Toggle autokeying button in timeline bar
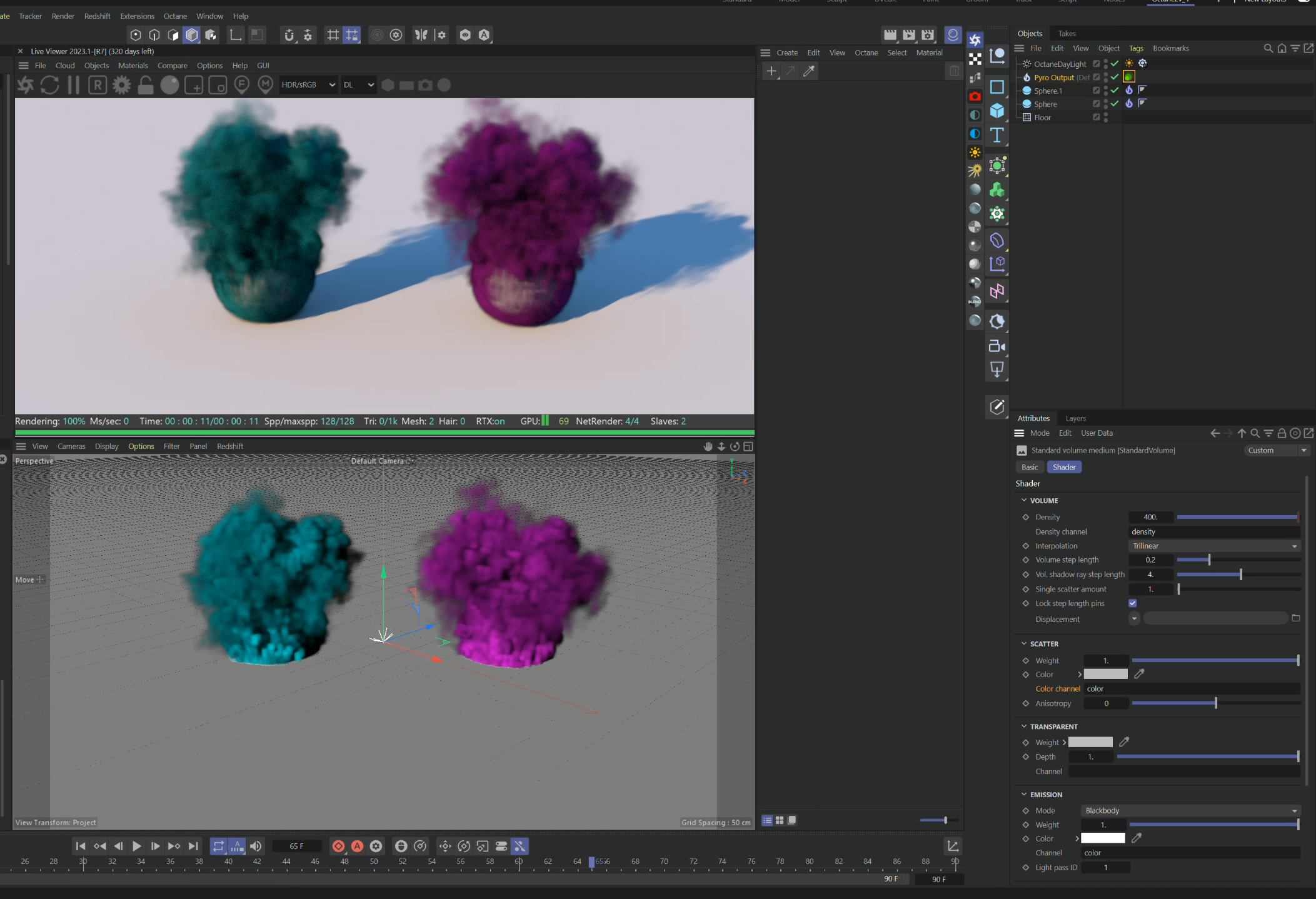 pos(357,846)
